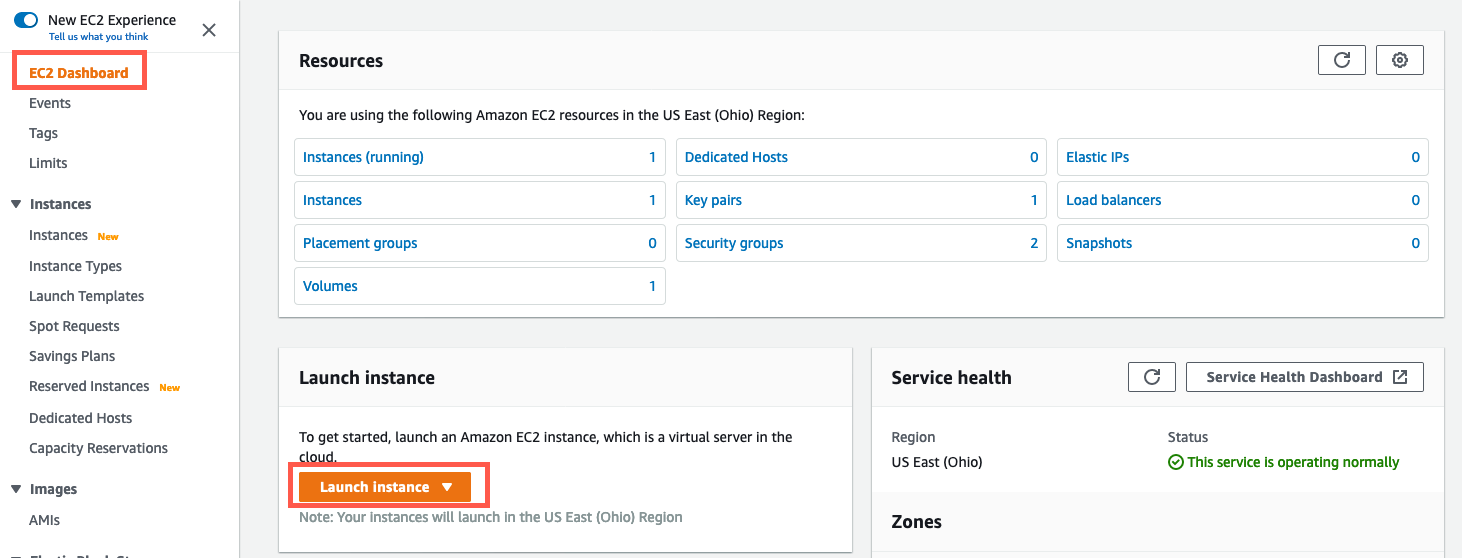Viewport: 1462px width, 558px height.
Task: Collapse the Images sidebar section
Action: point(16,489)
